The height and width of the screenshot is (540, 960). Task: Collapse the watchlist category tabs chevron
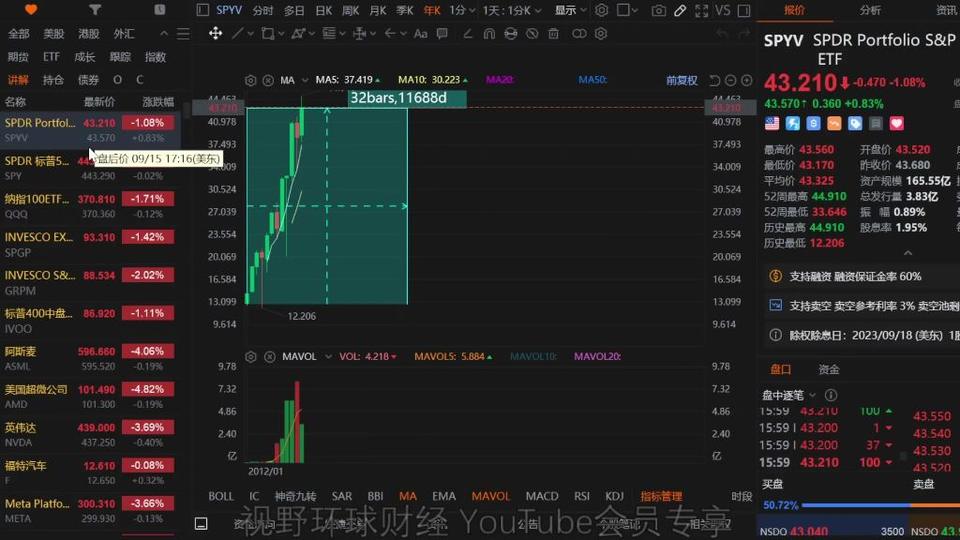(163, 34)
